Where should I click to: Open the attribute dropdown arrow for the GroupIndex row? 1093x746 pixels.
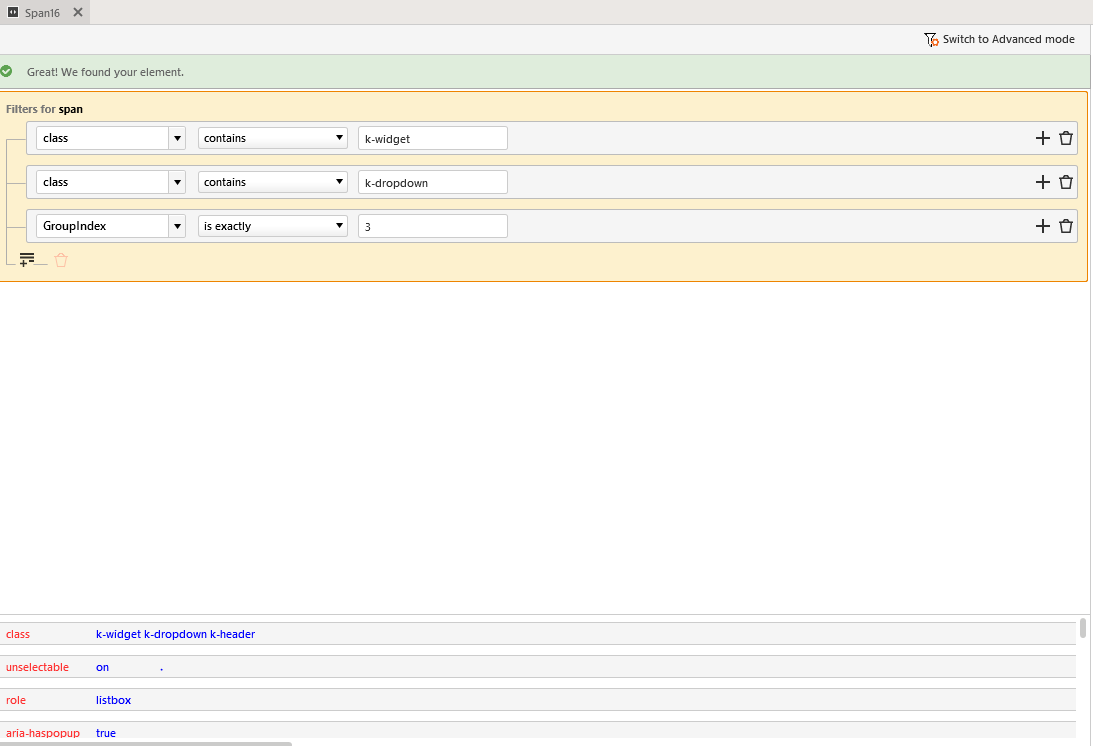177,226
